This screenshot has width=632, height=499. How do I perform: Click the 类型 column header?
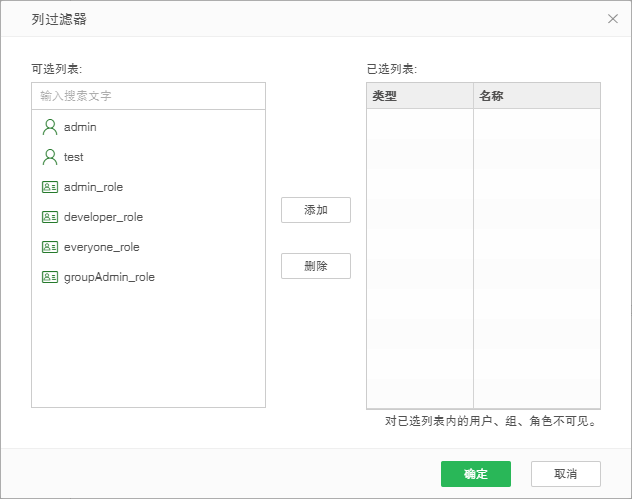[x=419, y=96]
